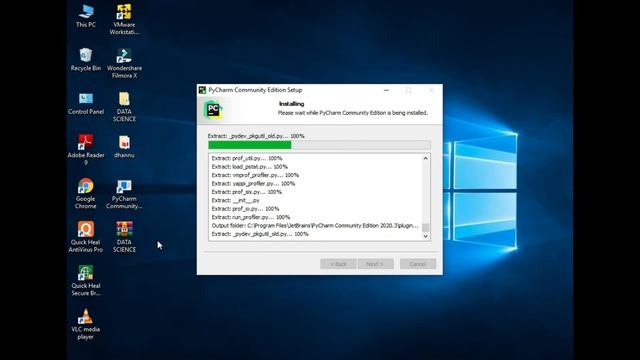Select the upper DATA SCIENCE folder icon

124,107
